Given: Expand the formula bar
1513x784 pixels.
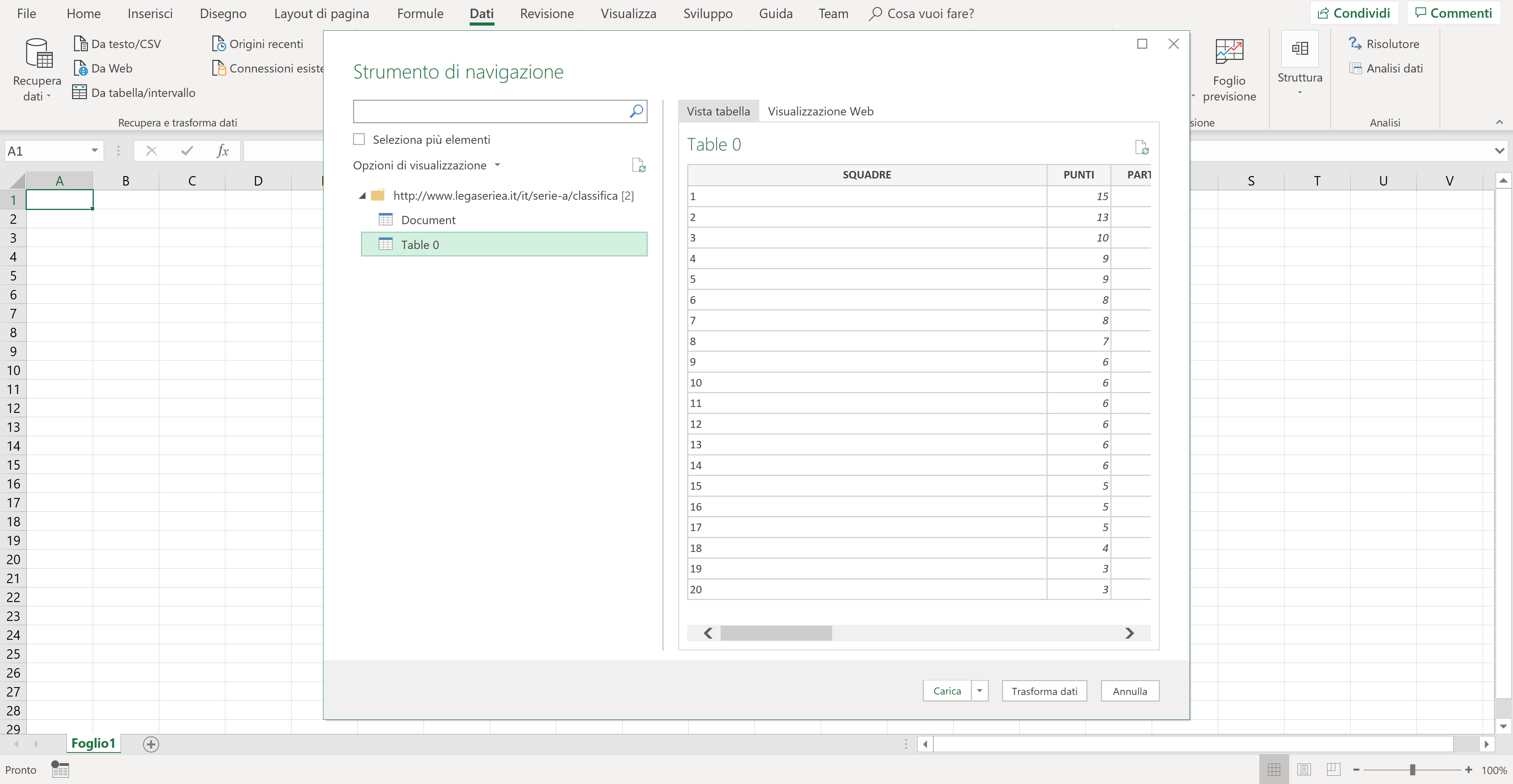Looking at the screenshot, I should point(1499,151).
